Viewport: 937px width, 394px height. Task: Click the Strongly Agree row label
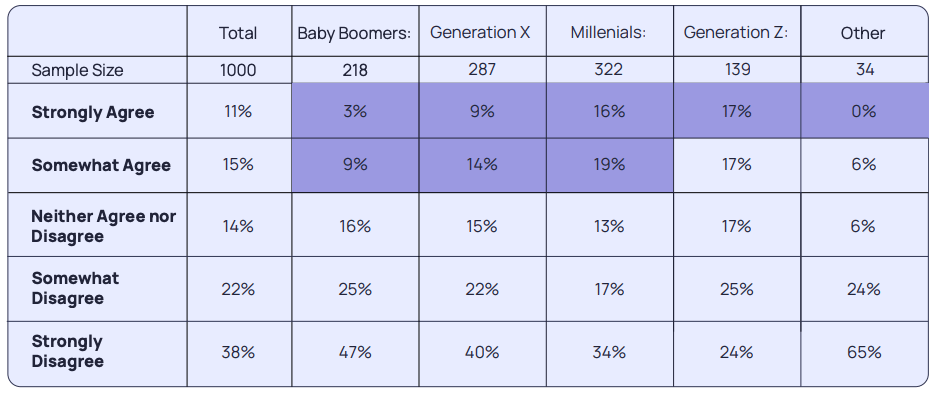point(93,112)
